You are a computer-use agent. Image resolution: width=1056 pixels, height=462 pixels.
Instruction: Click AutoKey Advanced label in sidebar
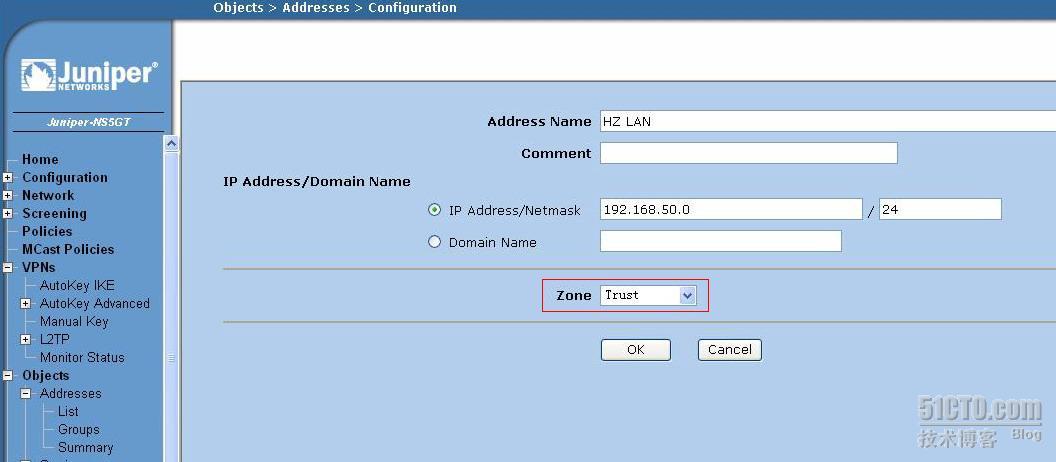point(95,304)
